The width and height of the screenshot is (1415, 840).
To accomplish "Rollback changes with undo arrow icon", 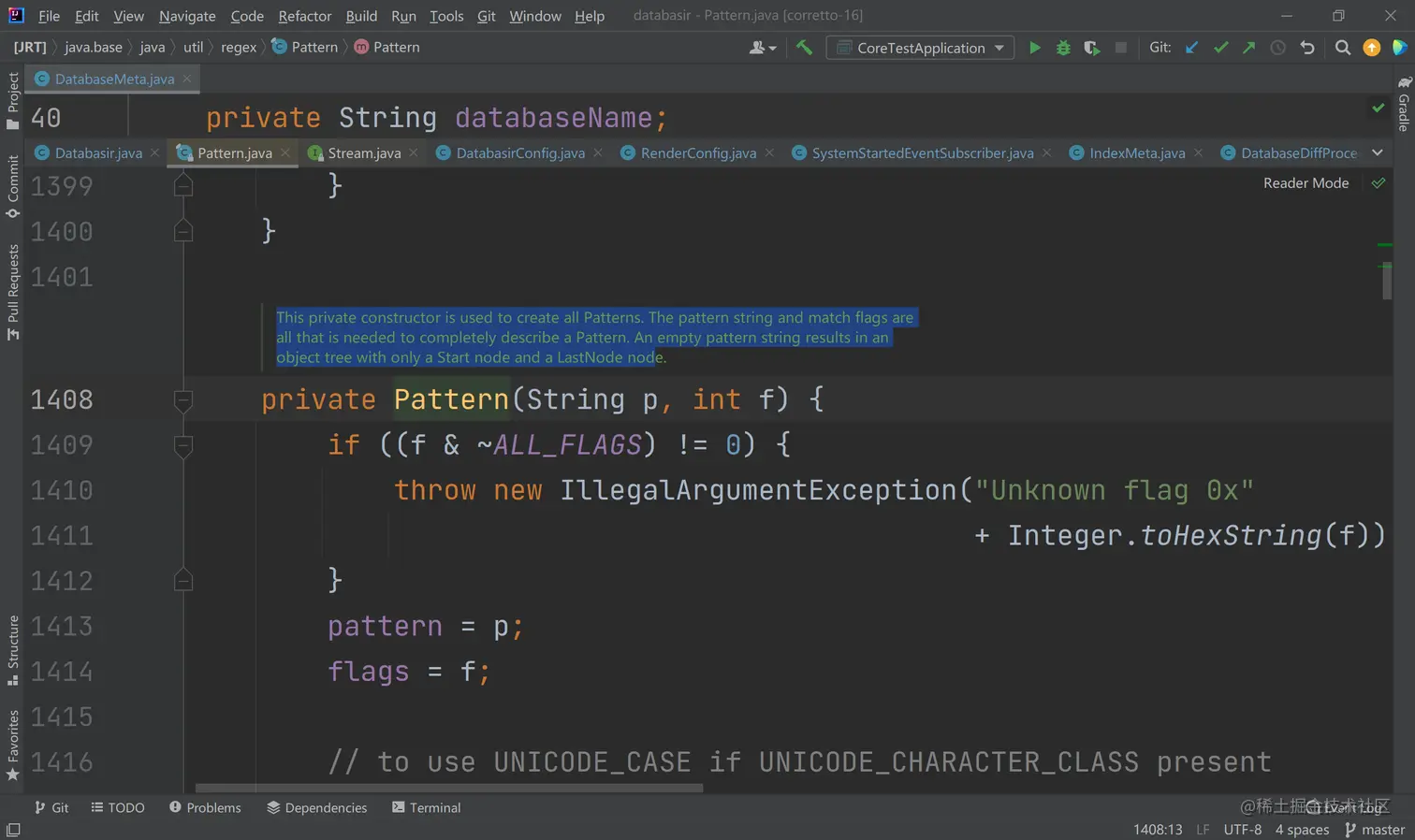I will 1307,48.
